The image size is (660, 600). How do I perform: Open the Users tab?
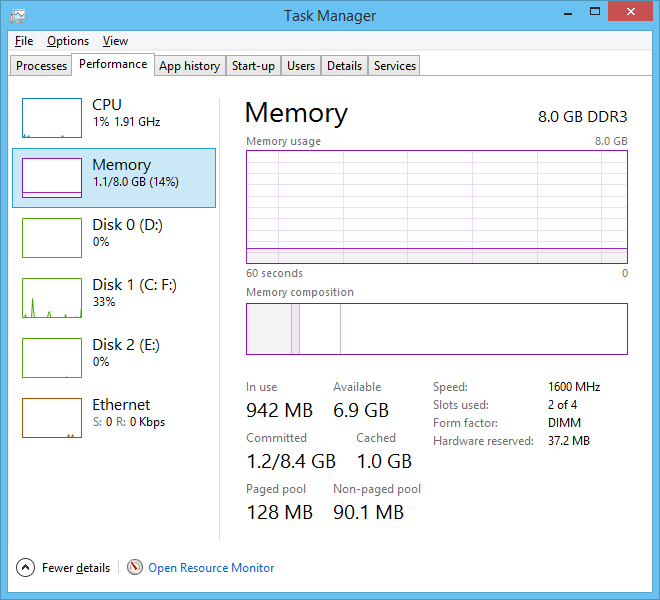pos(301,66)
